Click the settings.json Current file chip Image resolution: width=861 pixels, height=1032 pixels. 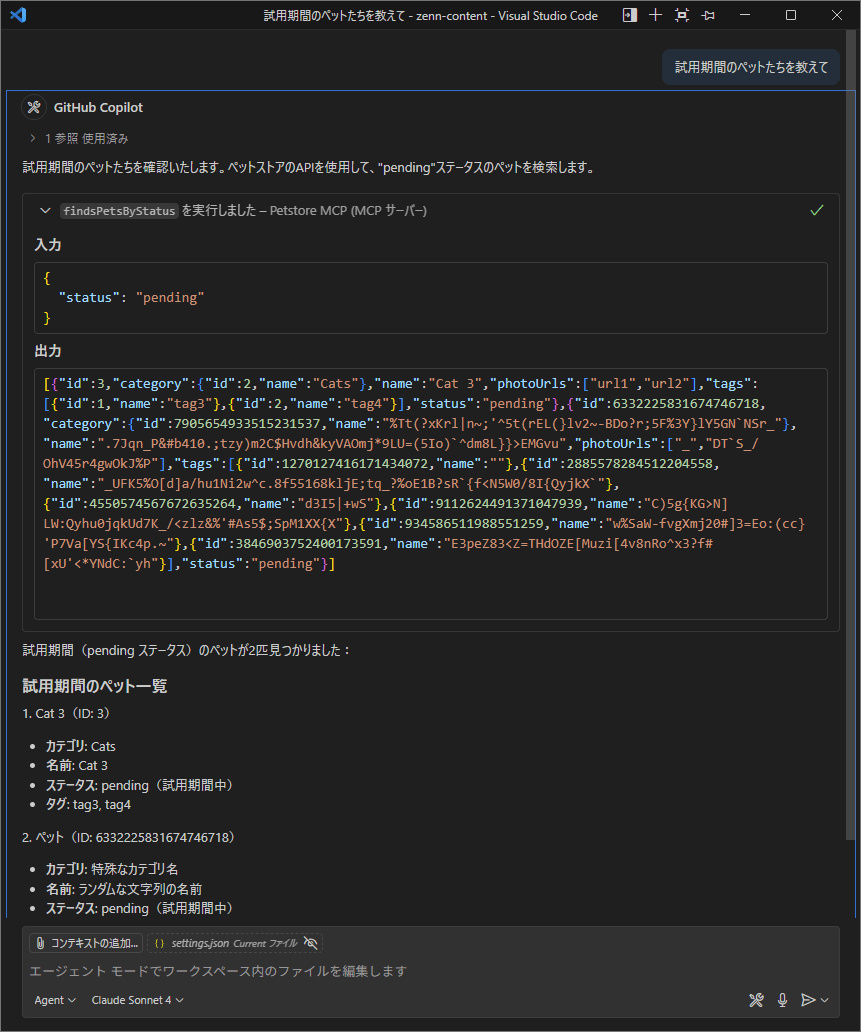[235, 943]
